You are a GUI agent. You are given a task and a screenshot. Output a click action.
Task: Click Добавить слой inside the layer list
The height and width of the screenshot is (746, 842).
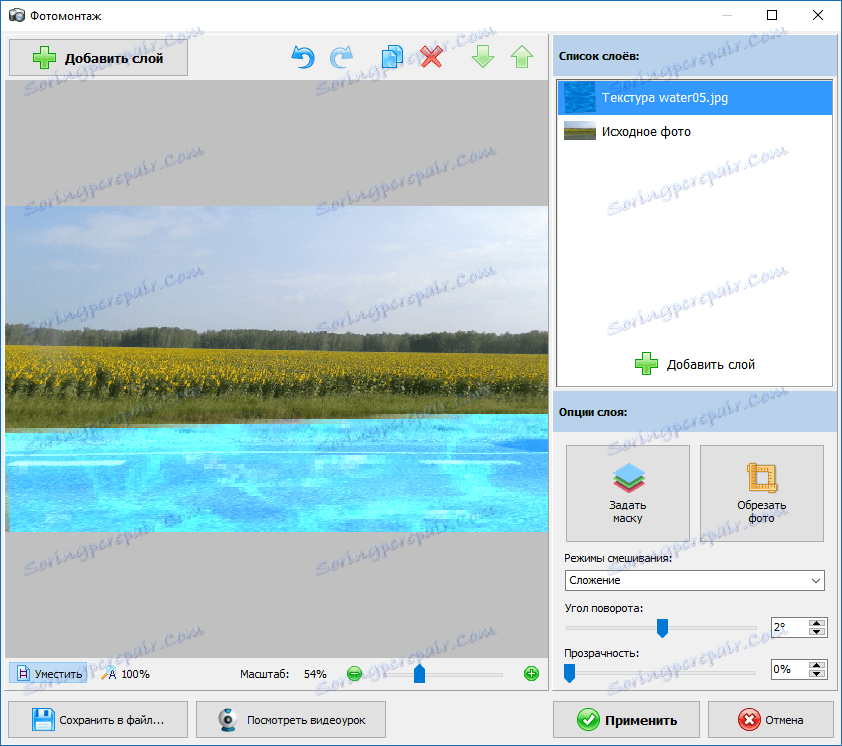pos(694,364)
